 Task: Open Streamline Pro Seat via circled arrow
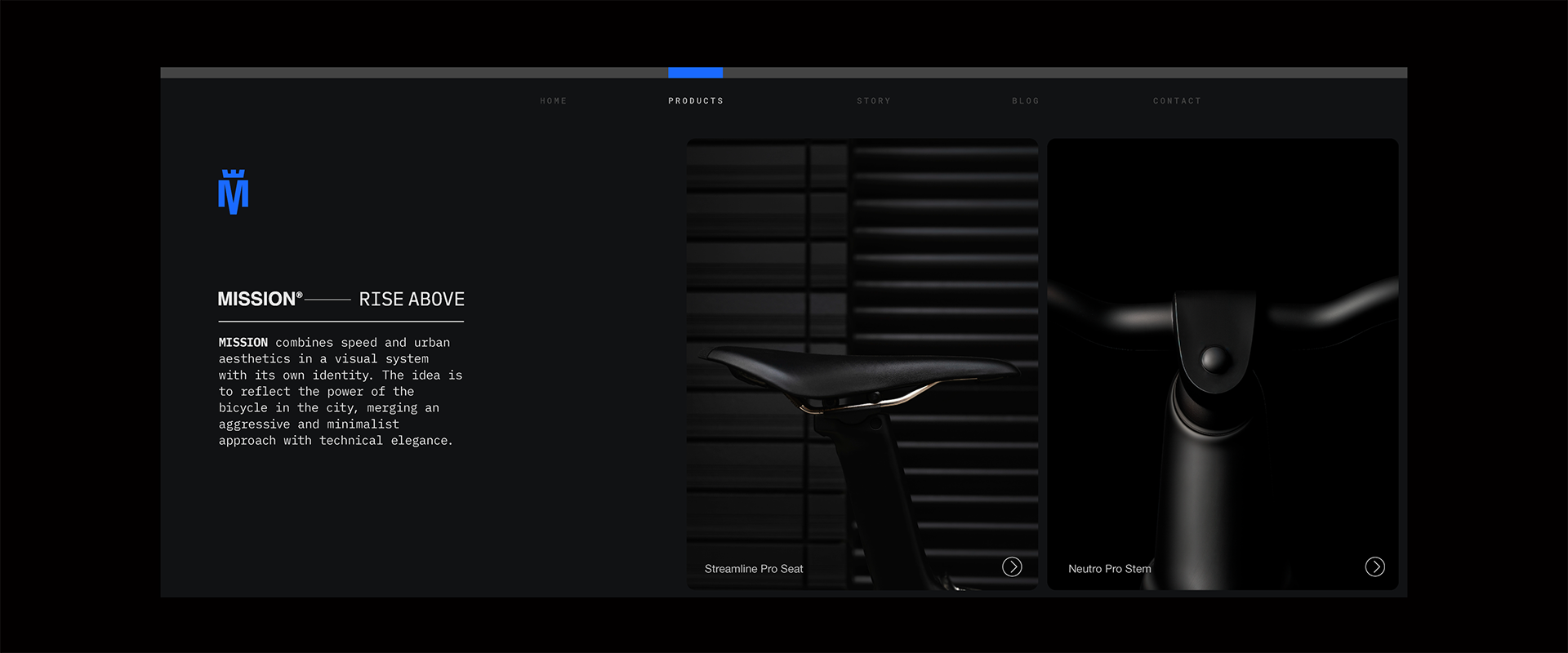tap(1012, 567)
